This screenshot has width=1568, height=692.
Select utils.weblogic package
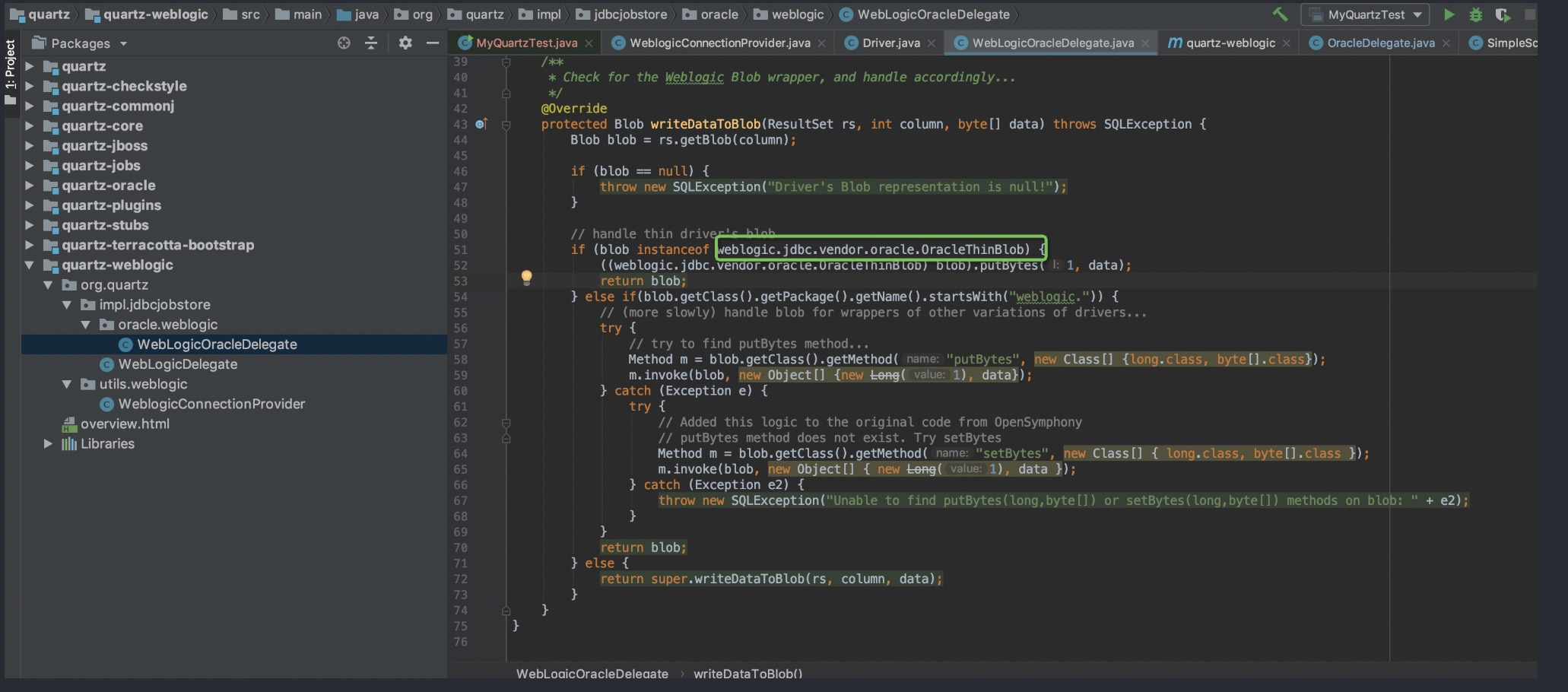coord(143,384)
